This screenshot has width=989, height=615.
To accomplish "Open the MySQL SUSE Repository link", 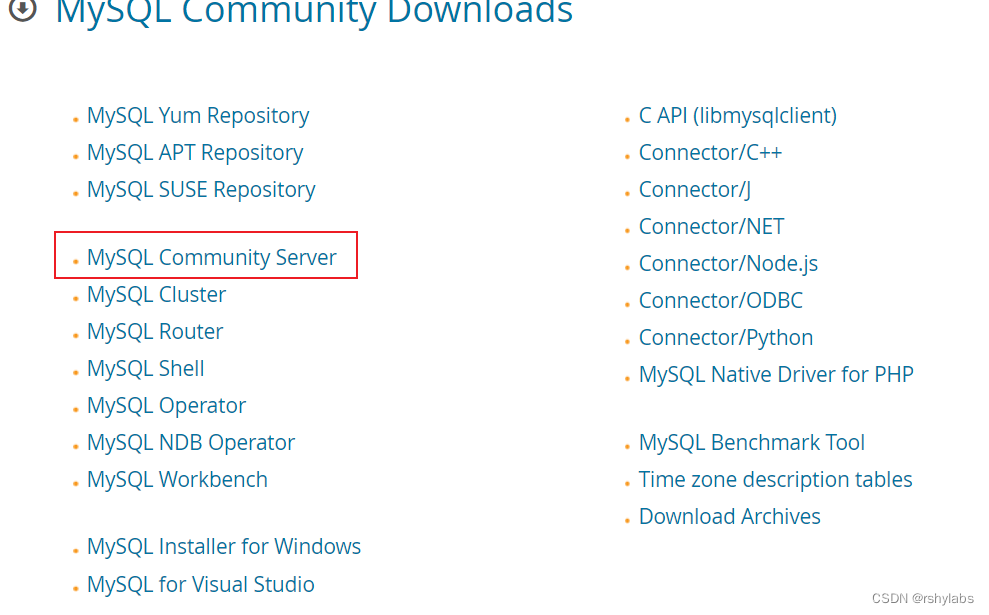I will 201,190.
